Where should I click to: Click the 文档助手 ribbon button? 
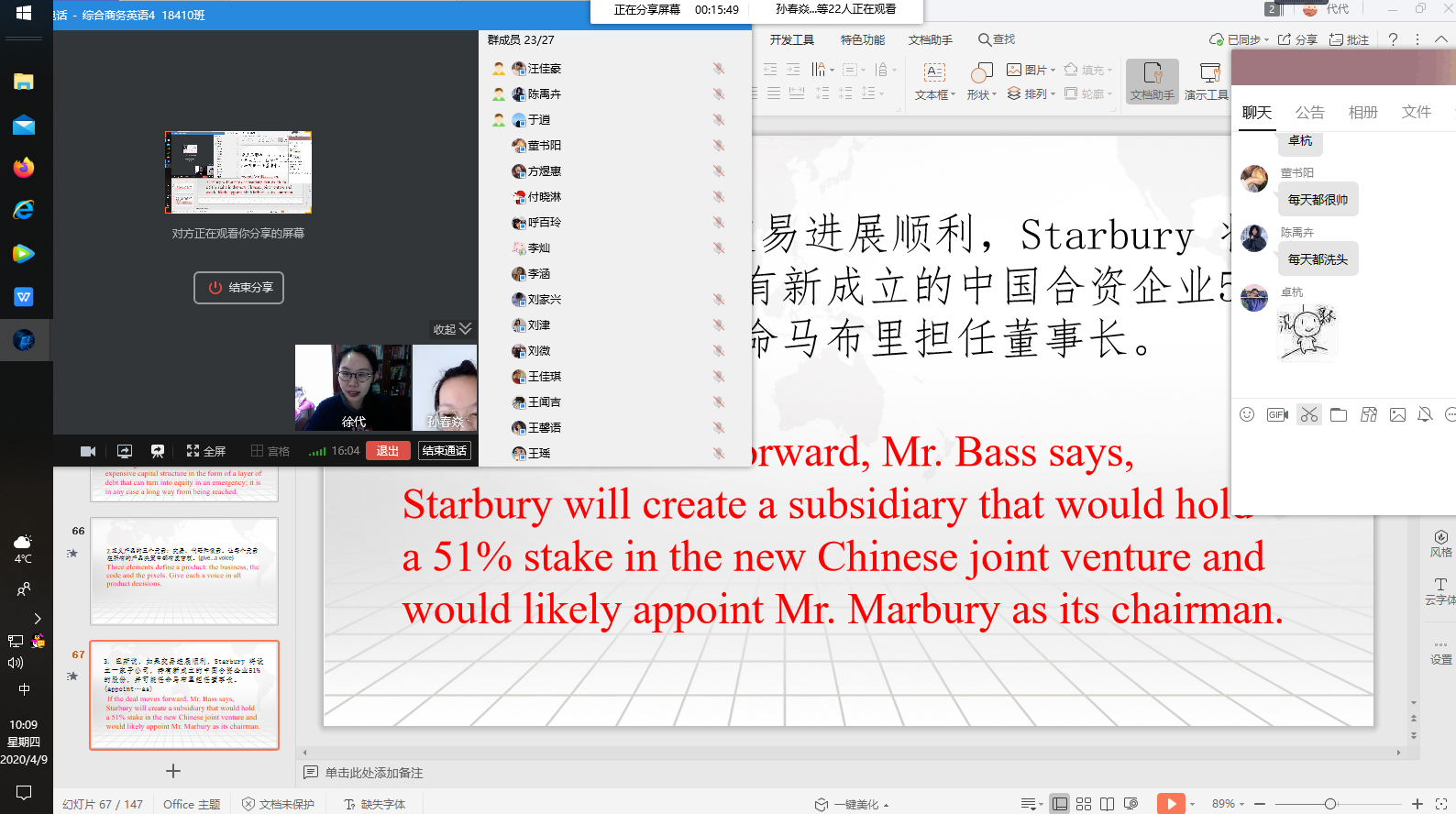tap(1153, 82)
